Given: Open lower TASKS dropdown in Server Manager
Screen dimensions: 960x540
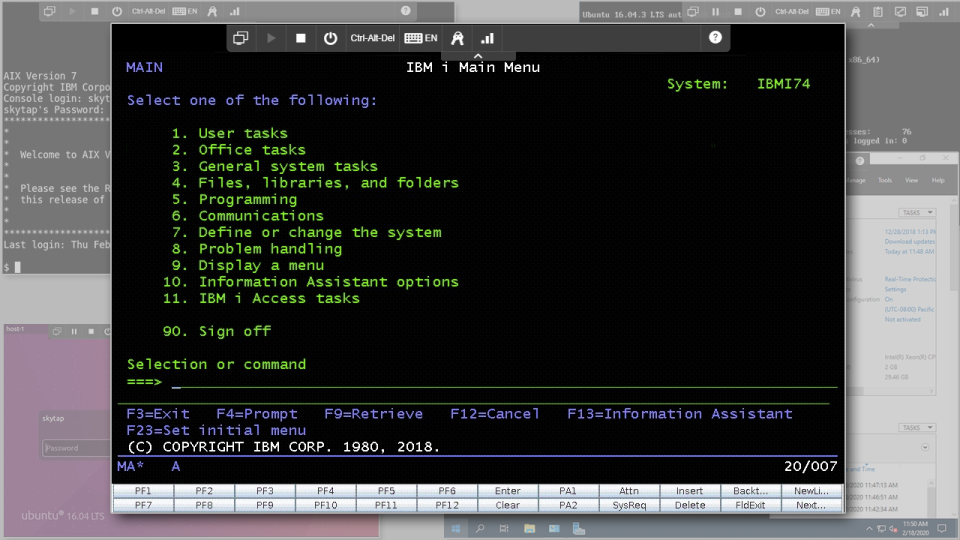Looking at the screenshot, I should click(x=917, y=427).
